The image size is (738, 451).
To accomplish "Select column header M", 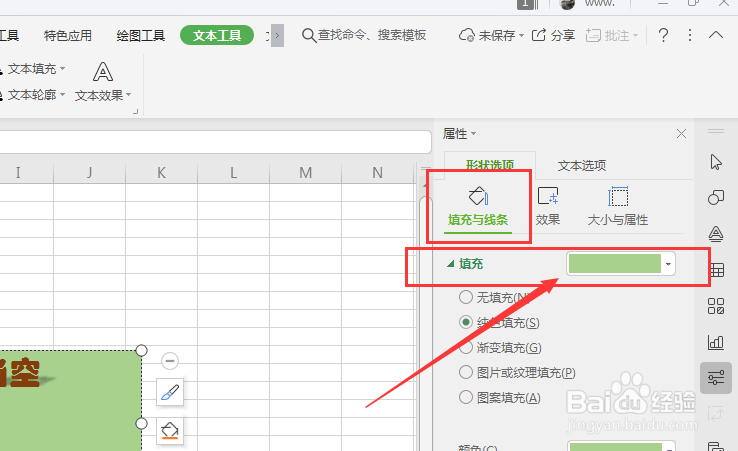I will (x=305, y=173).
